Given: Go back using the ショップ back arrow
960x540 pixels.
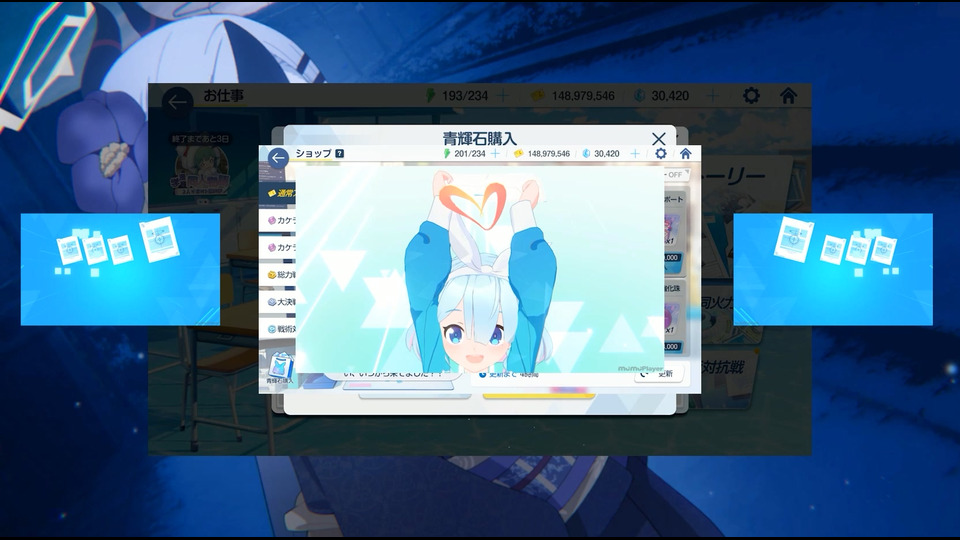Looking at the screenshot, I should (x=278, y=158).
